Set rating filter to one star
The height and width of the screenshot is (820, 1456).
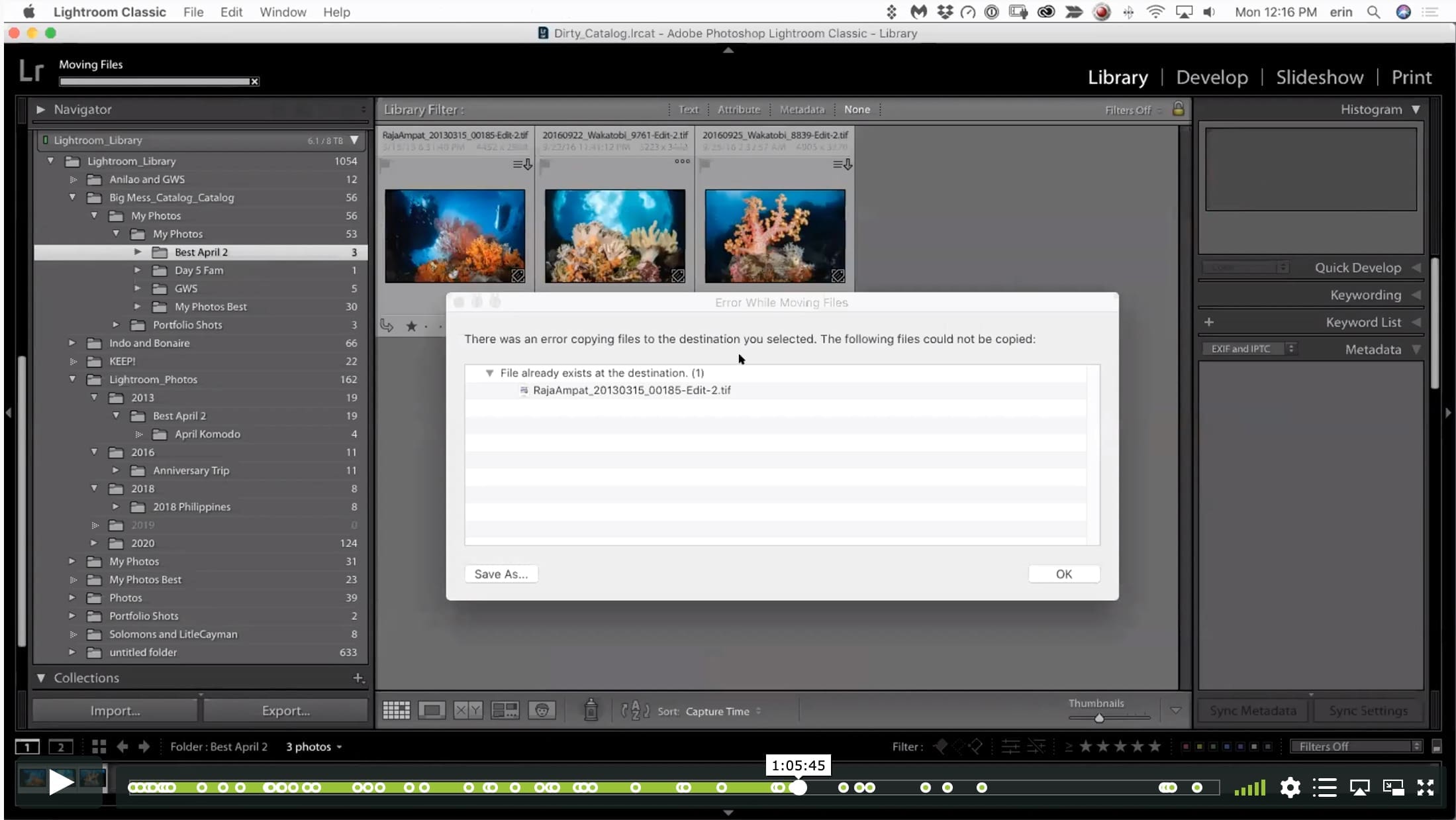(x=1086, y=746)
